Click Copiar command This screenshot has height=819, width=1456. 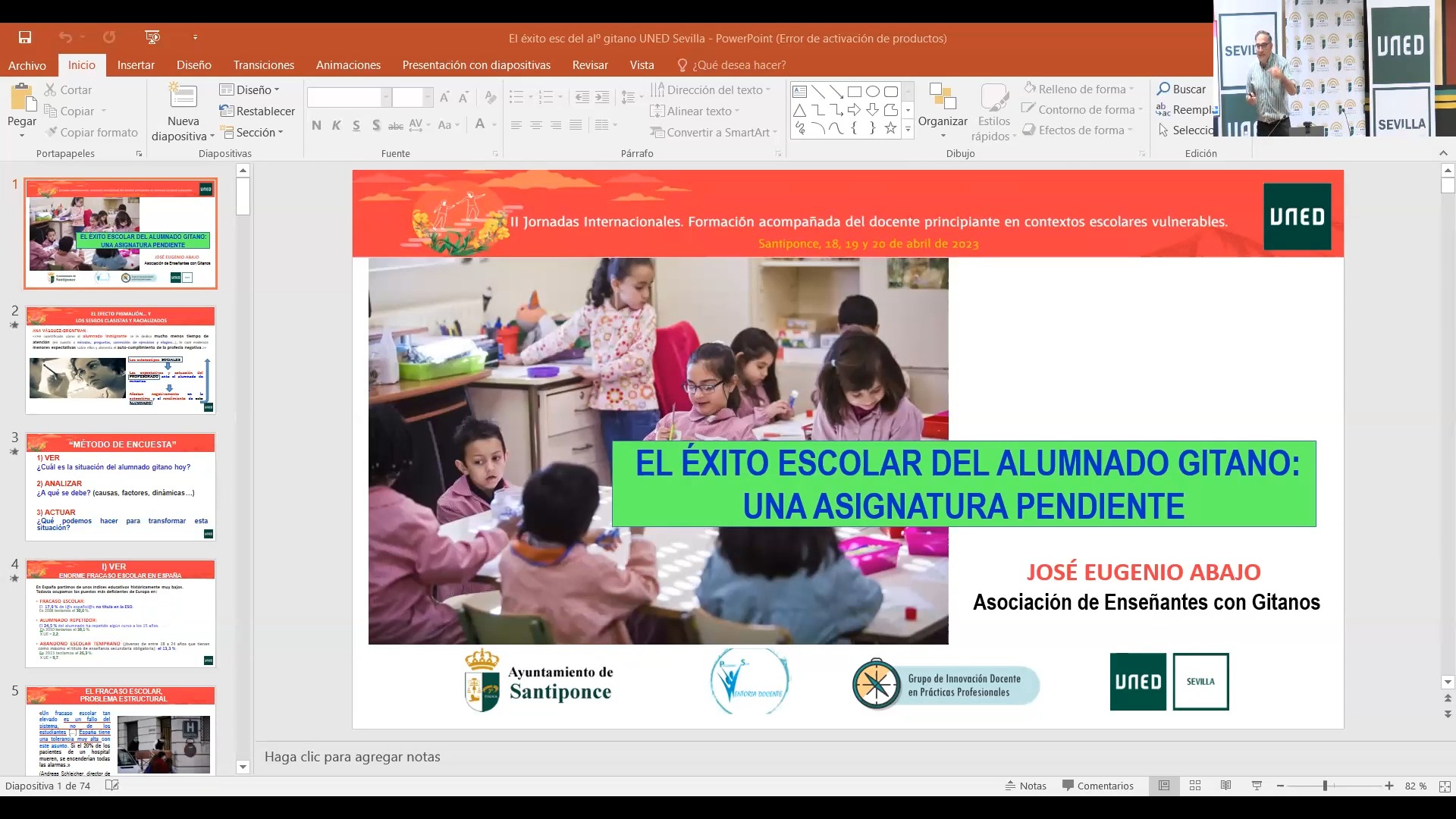pos(70,111)
